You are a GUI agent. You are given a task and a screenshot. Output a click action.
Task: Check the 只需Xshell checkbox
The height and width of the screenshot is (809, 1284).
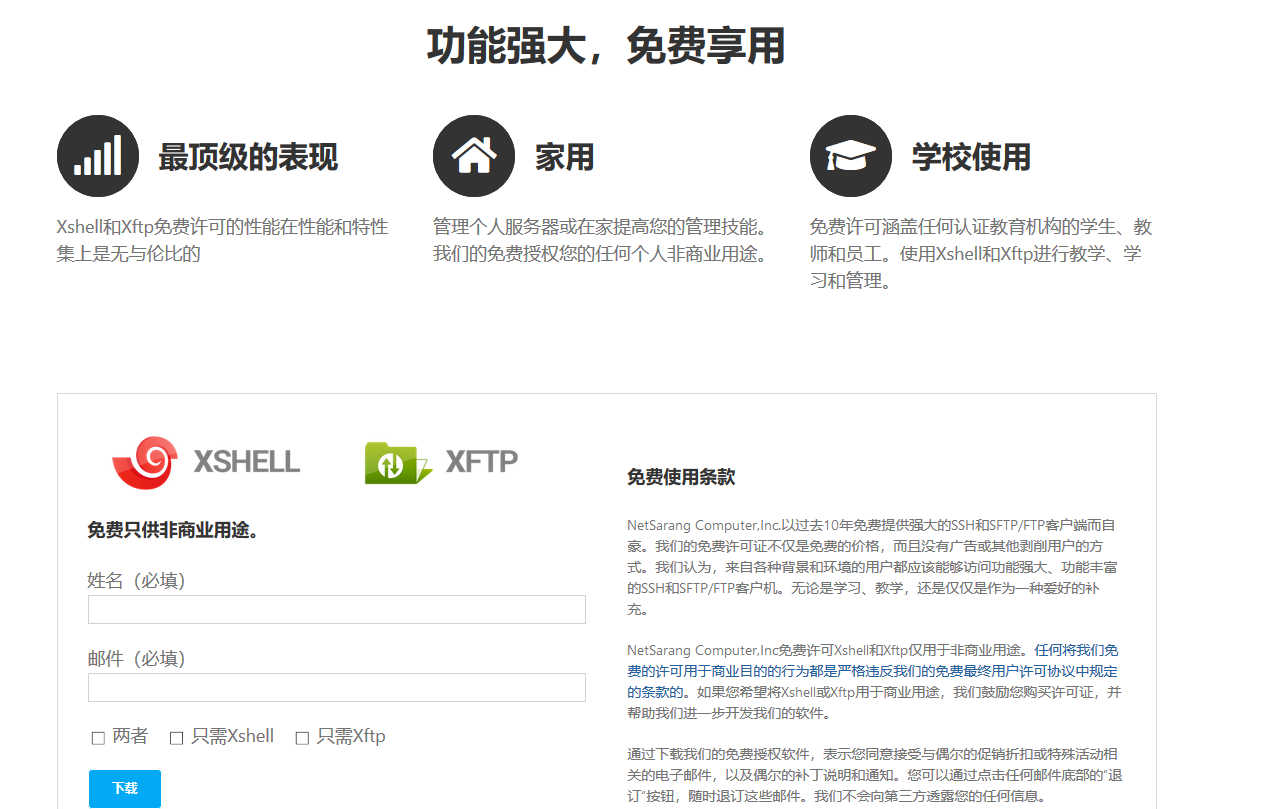coord(176,738)
